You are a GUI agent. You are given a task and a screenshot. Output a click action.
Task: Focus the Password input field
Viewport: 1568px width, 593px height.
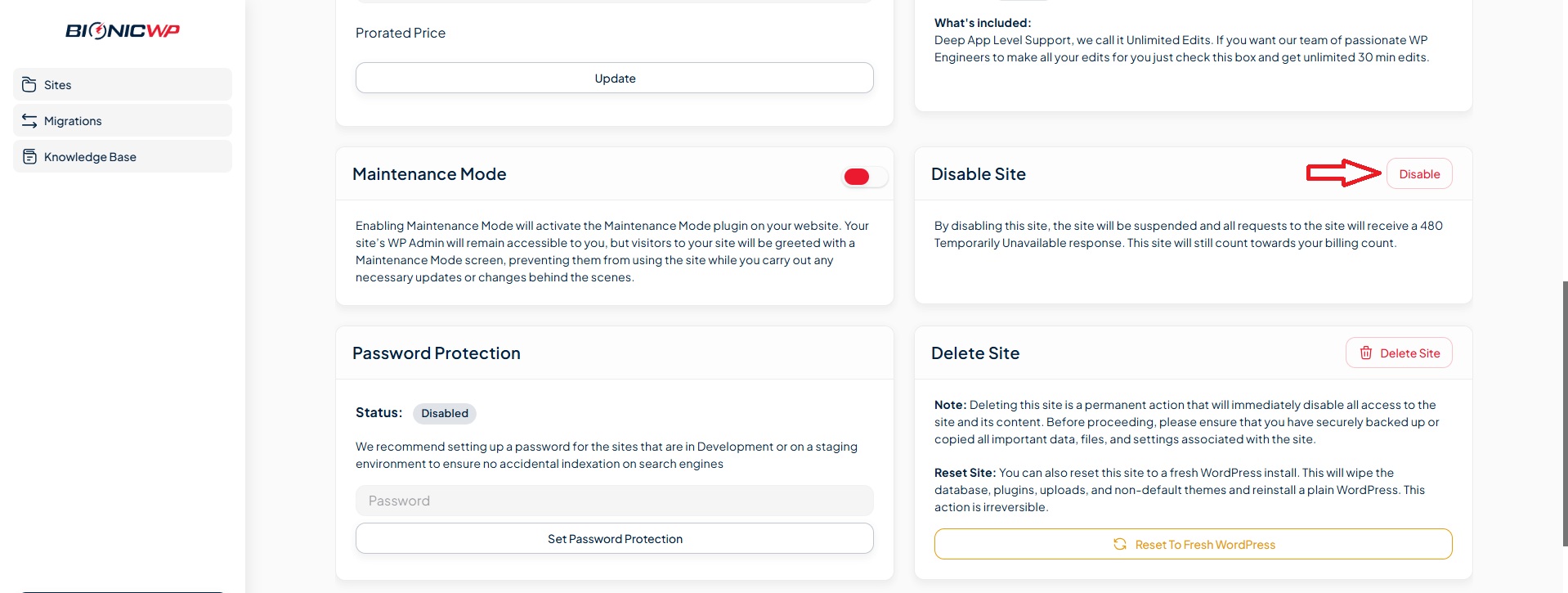point(615,501)
